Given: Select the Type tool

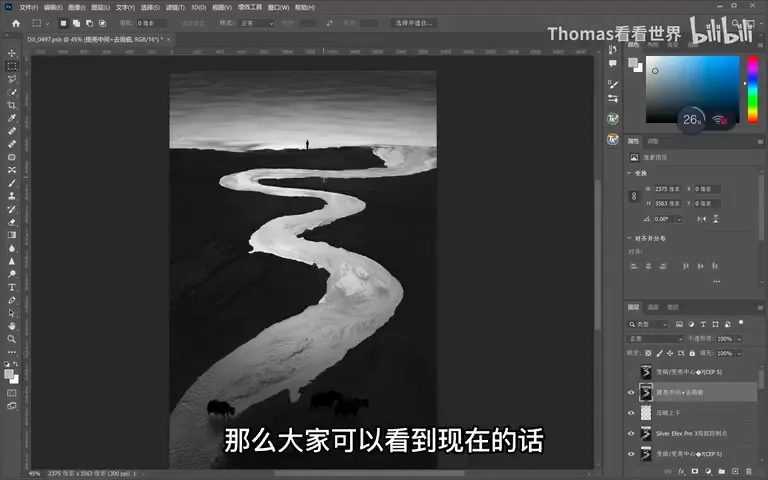Looking at the screenshot, I should 12,287.
